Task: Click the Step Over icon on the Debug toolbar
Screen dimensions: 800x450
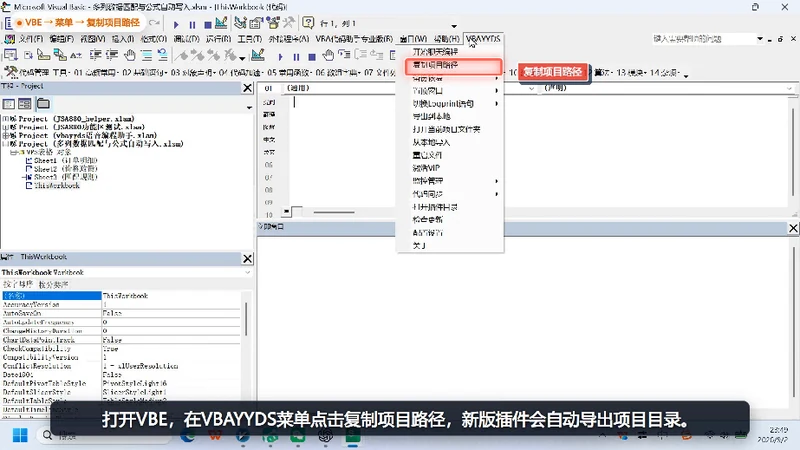Action: coord(361,55)
